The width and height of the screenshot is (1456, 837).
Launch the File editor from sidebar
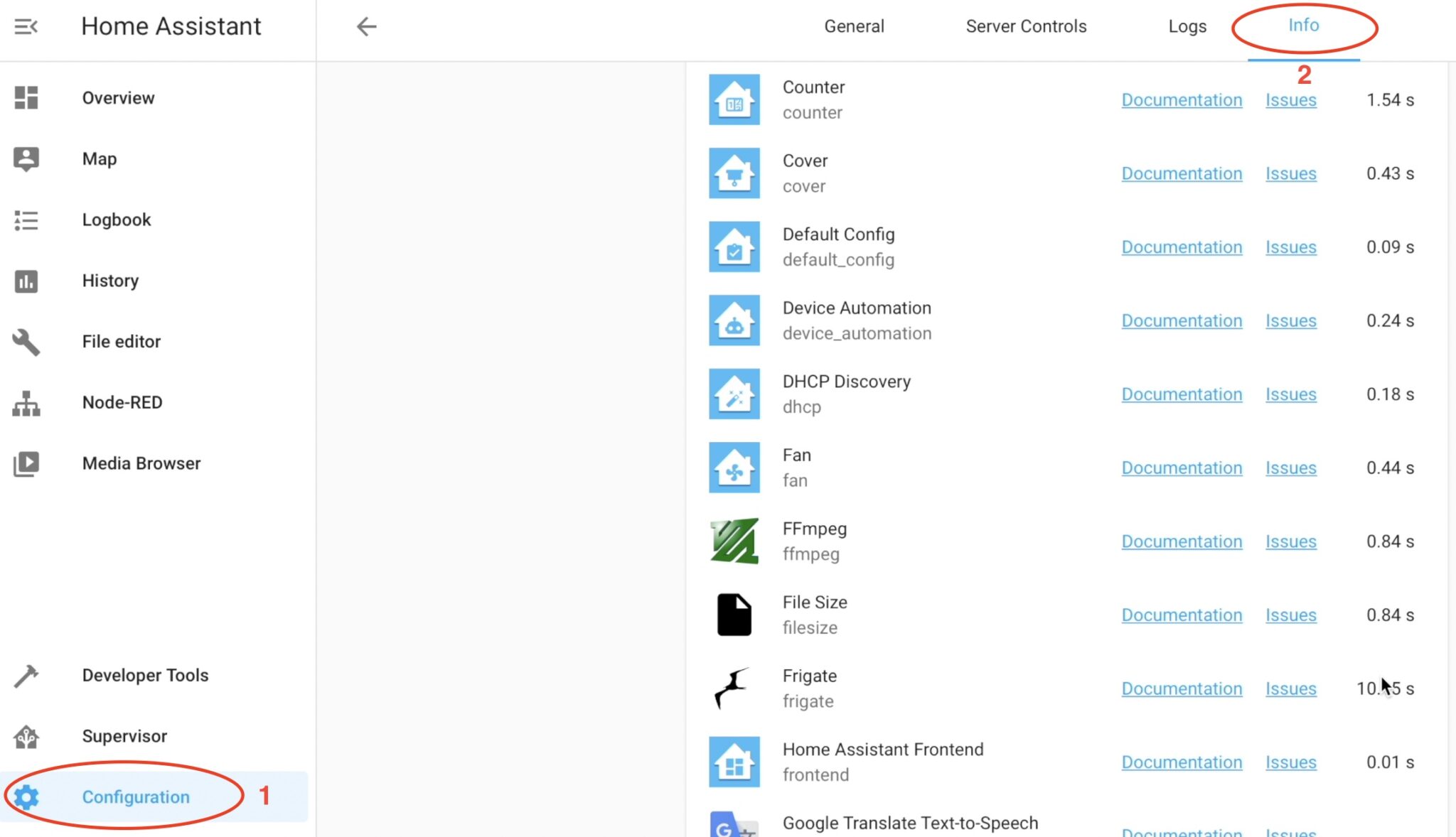[x=26, y=342]
